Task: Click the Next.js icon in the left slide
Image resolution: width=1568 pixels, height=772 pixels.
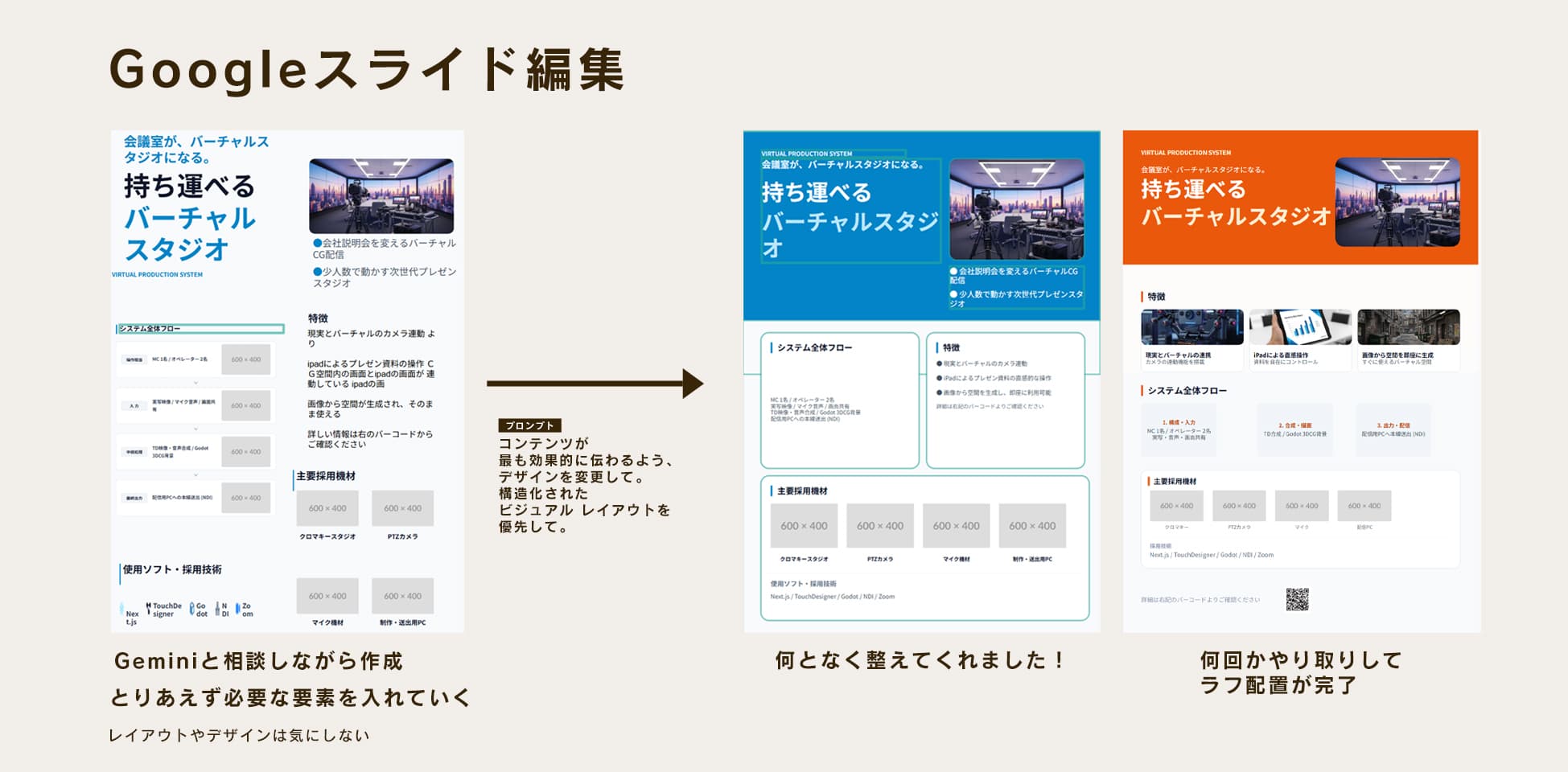Action: click(121, 609)
